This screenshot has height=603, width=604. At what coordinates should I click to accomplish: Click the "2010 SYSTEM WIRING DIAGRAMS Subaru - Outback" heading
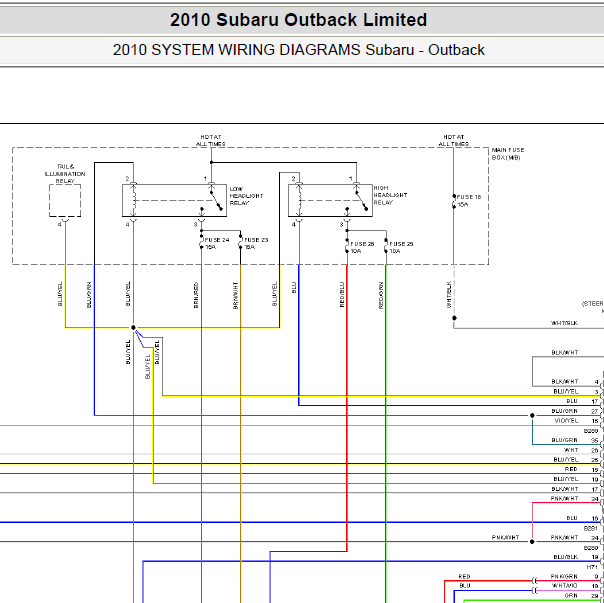[x=299, y=50]
